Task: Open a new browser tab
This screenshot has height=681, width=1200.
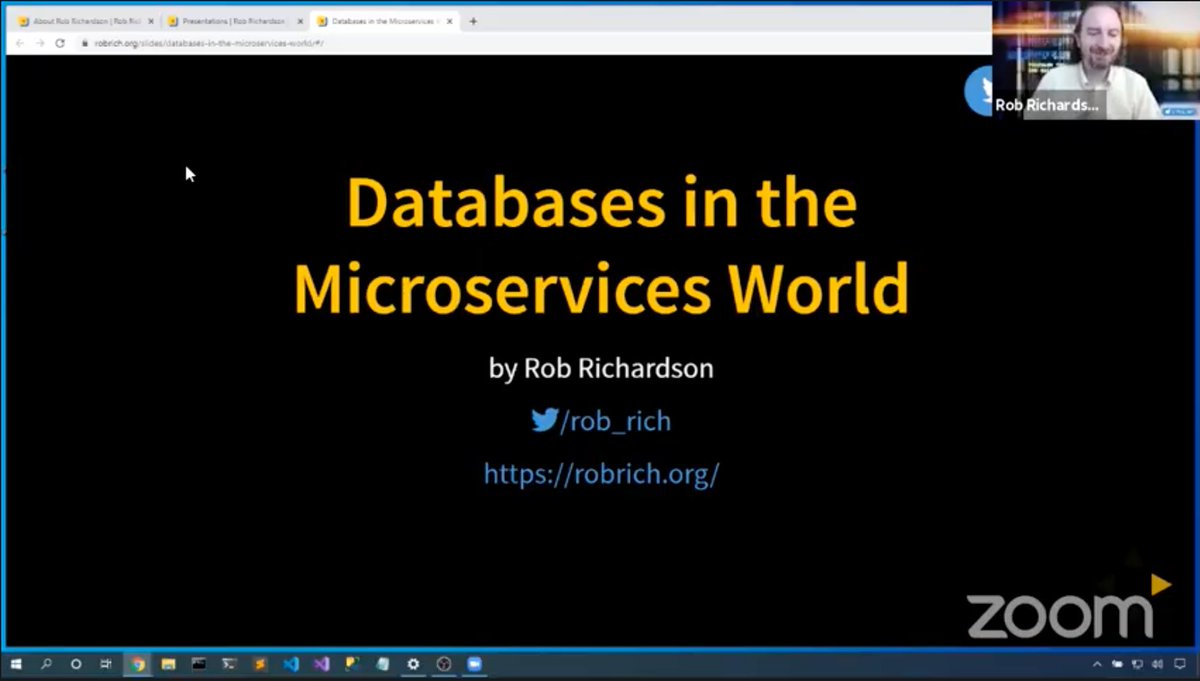Action: point(473,21)
